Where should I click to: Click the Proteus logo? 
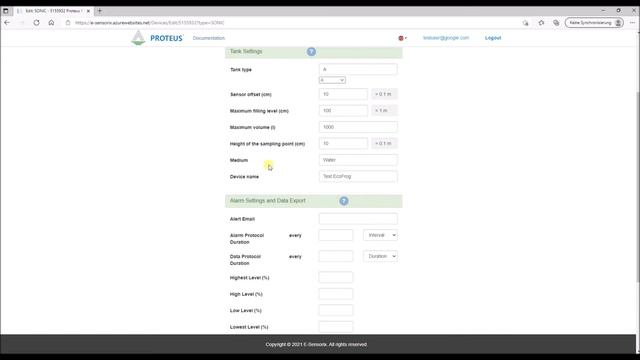pyautogui.click(x=157, y=38)
